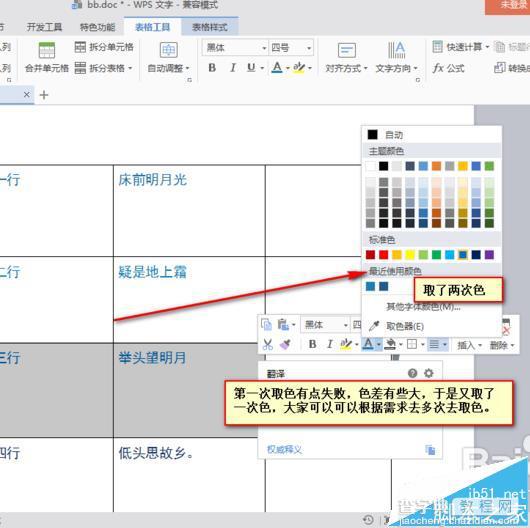Pick the green standard color swatch

(436, 254)
